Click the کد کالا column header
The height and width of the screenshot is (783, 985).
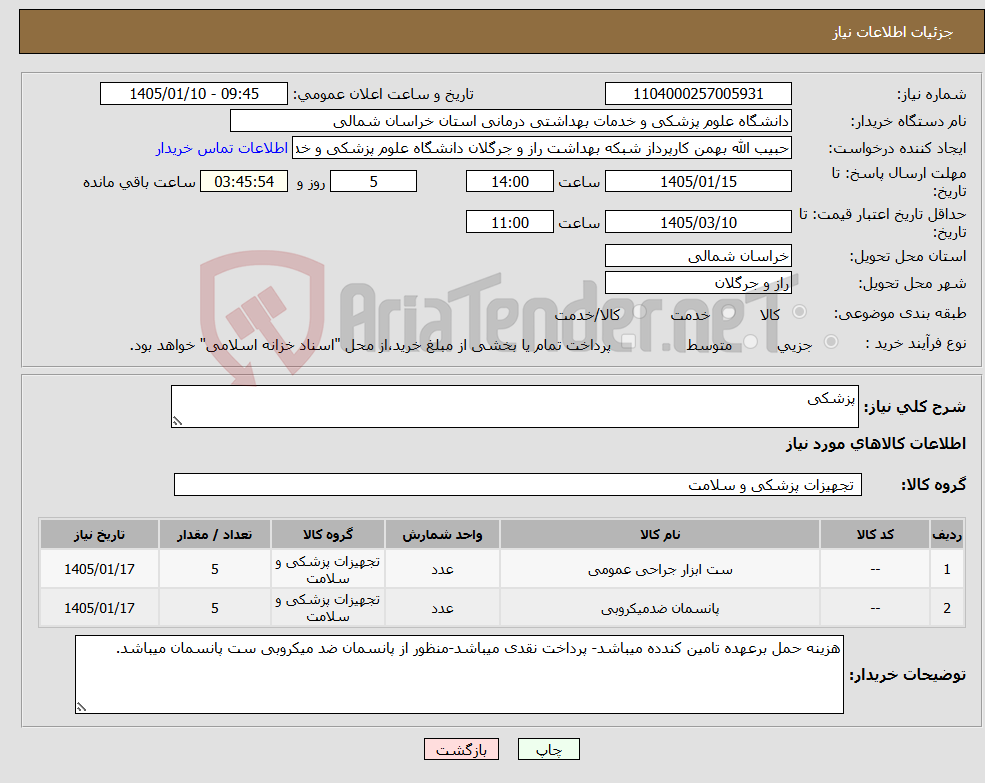click(x=875, y=534)
